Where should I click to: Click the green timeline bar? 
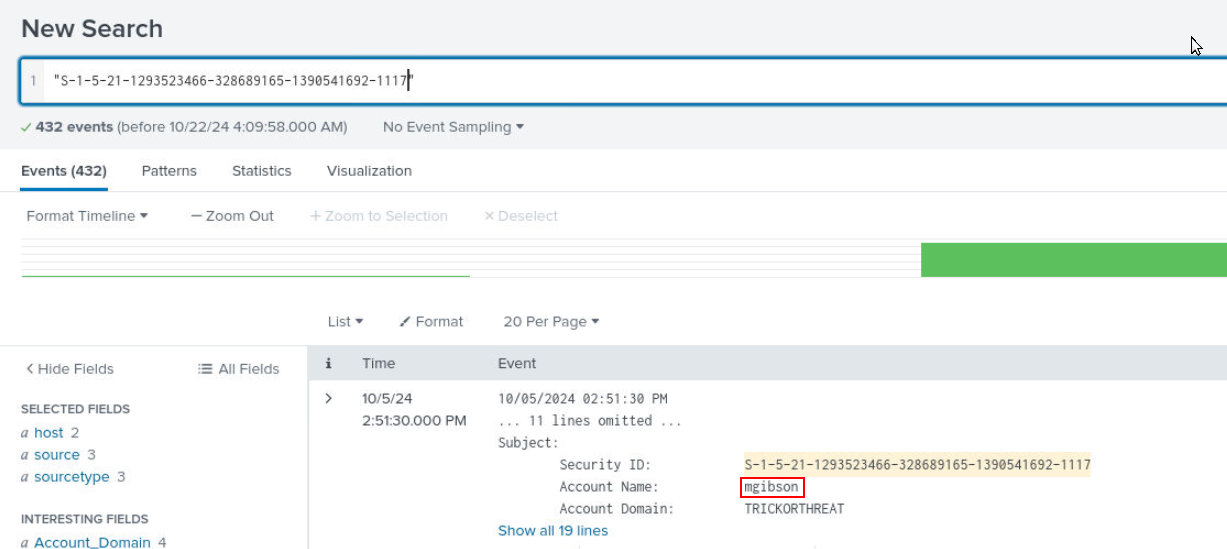coord(1073,260)
